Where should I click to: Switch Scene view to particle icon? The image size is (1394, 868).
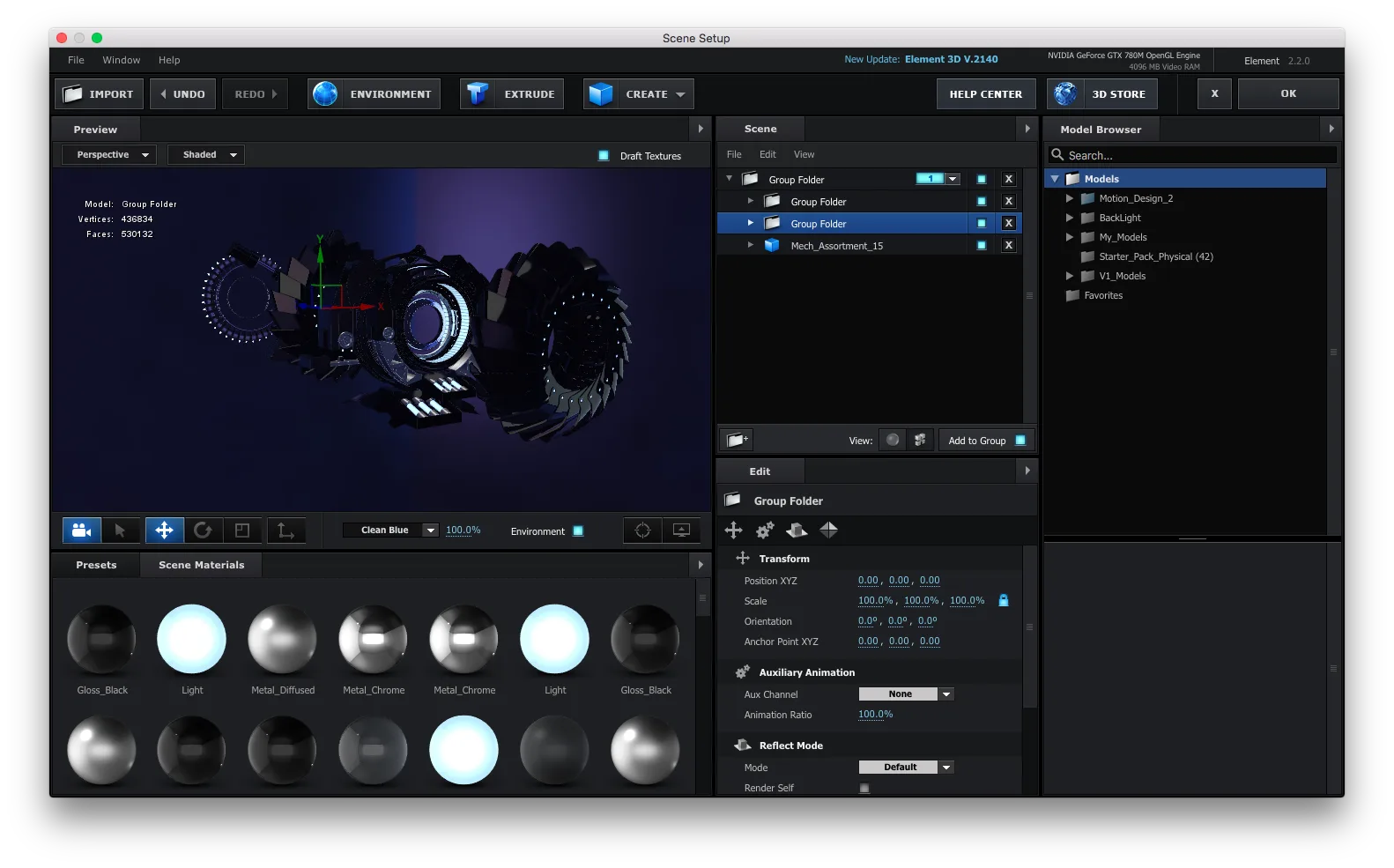(x=920, y=440)
